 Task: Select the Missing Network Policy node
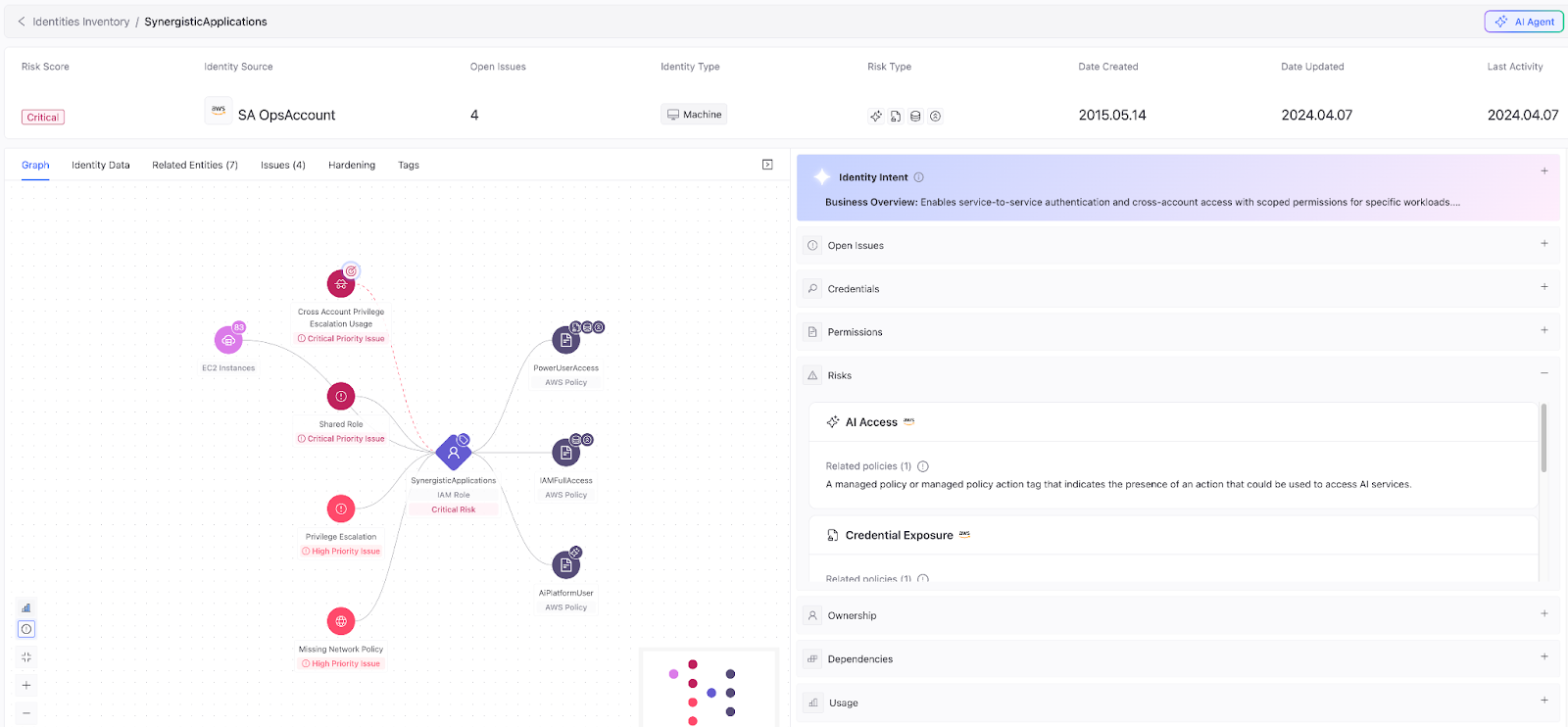pos(341,621)
